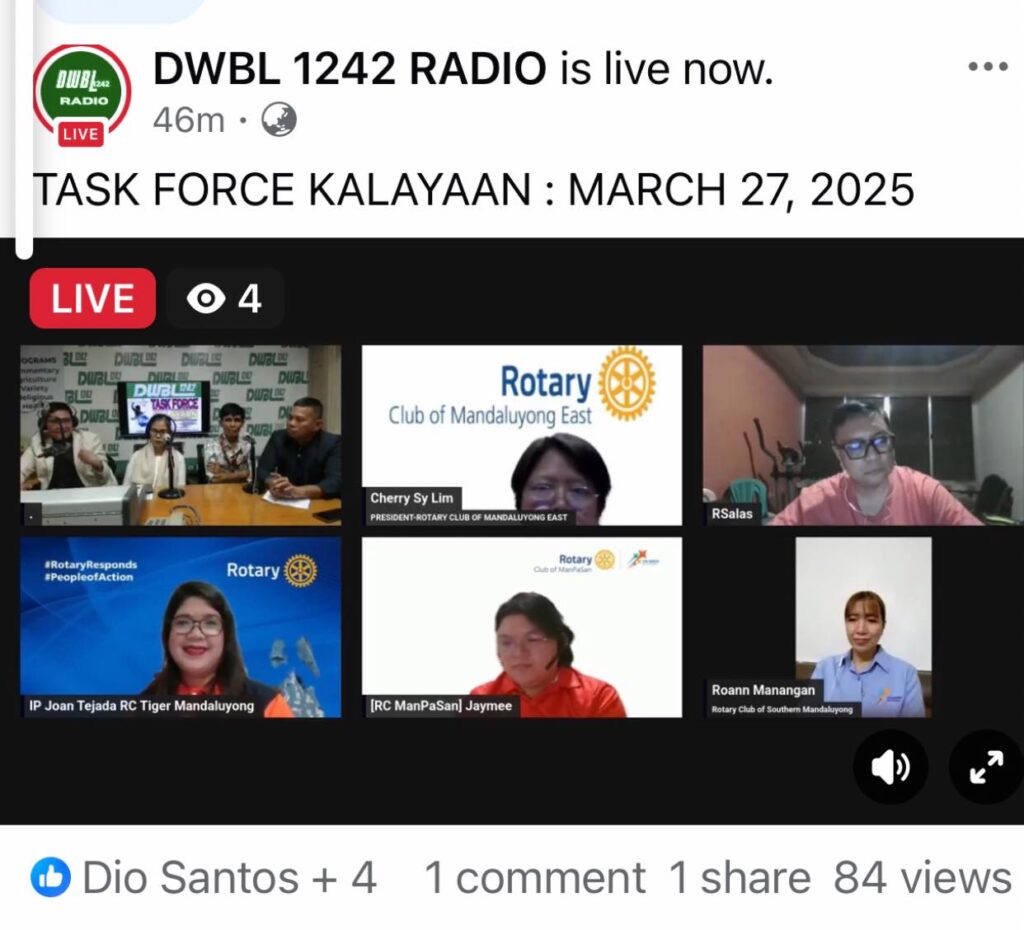Click the Rotary Club of ManPaSan logo
The height and width of the screenshot is (930, 1024).
(575, 562)
